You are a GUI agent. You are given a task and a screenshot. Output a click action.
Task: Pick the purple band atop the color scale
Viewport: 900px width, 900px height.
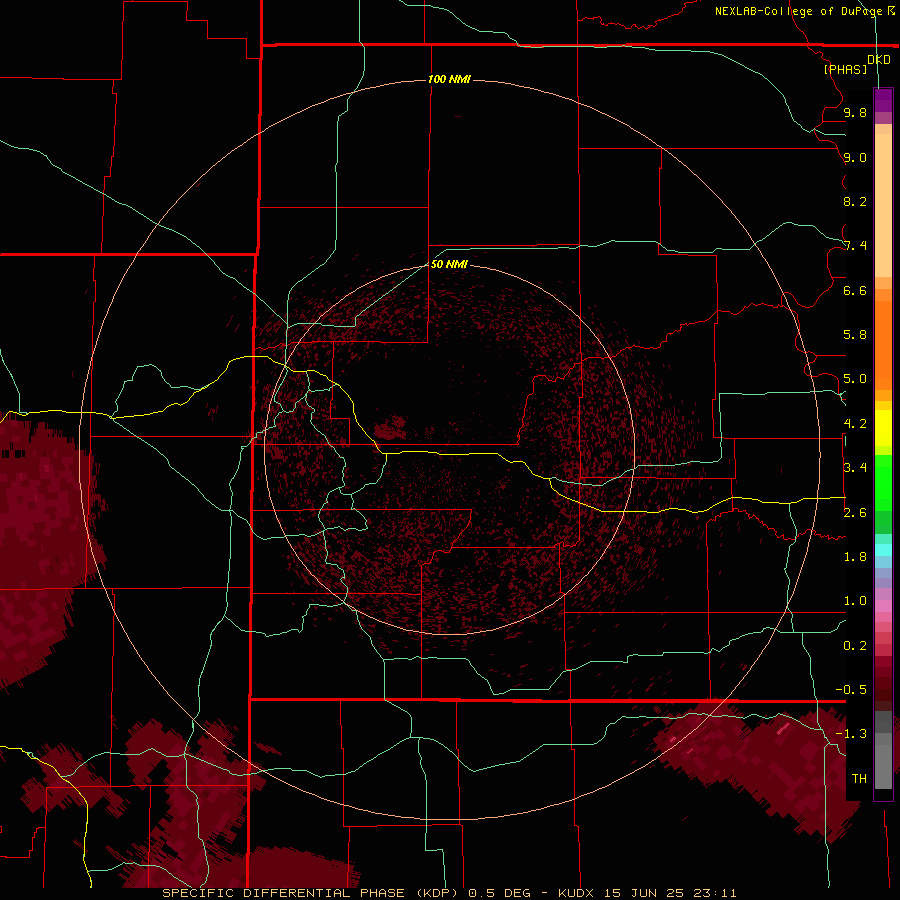point(883,100)
